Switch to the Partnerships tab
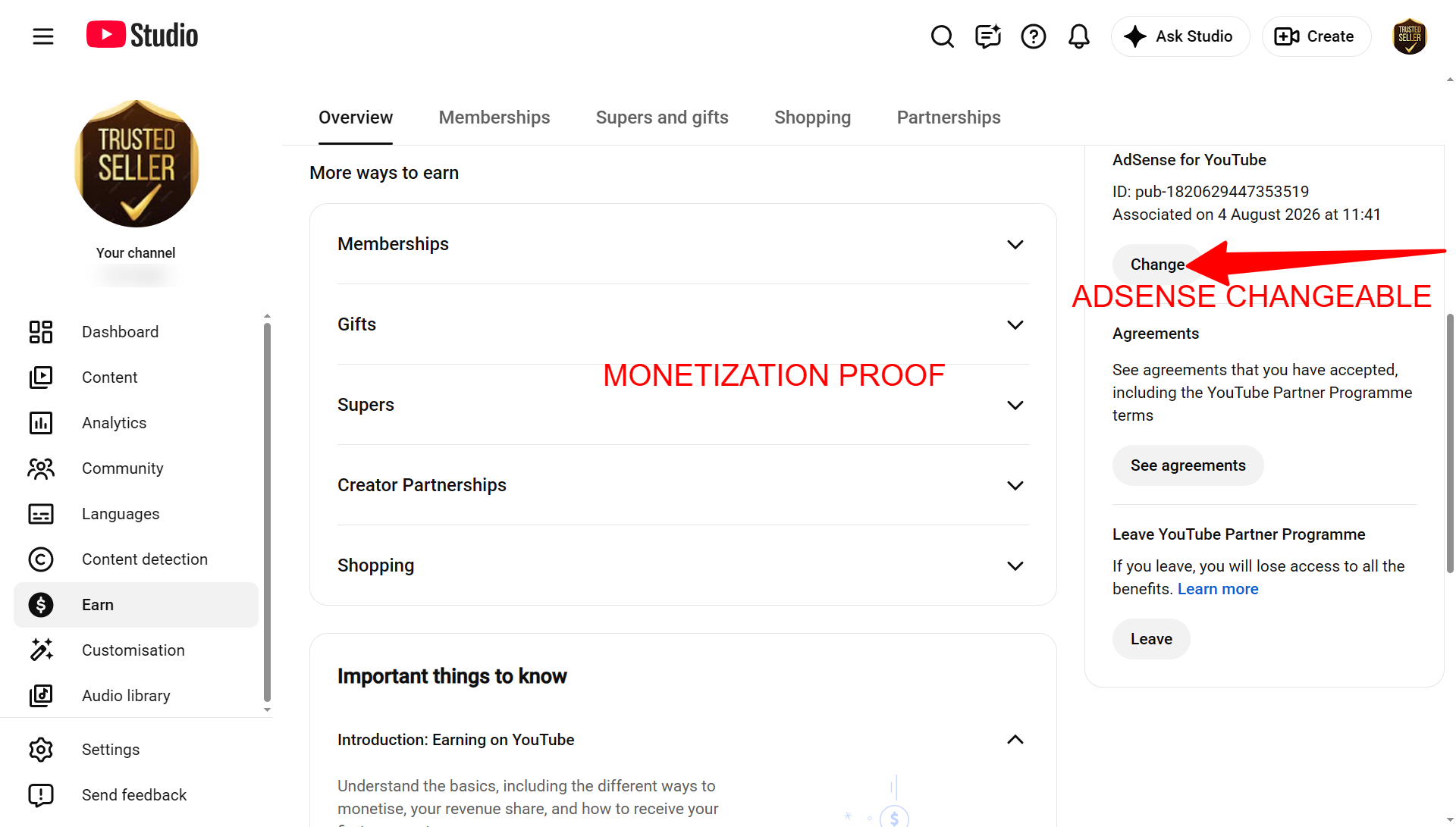Viewport: 1456px width, 827px height. [x=949, y=117]
